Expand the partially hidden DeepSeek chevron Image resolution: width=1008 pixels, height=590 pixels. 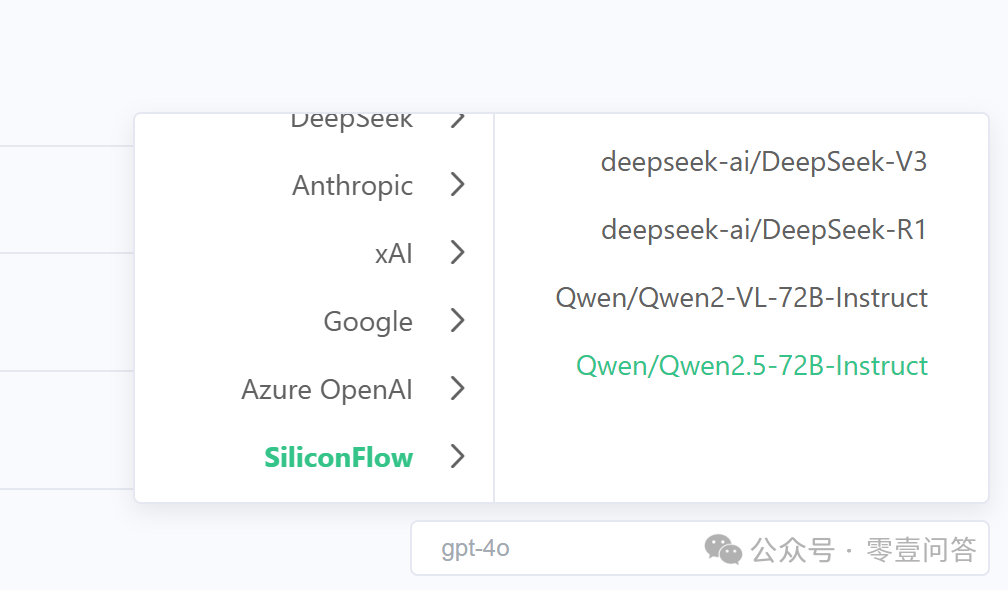(x=457, y=120)
